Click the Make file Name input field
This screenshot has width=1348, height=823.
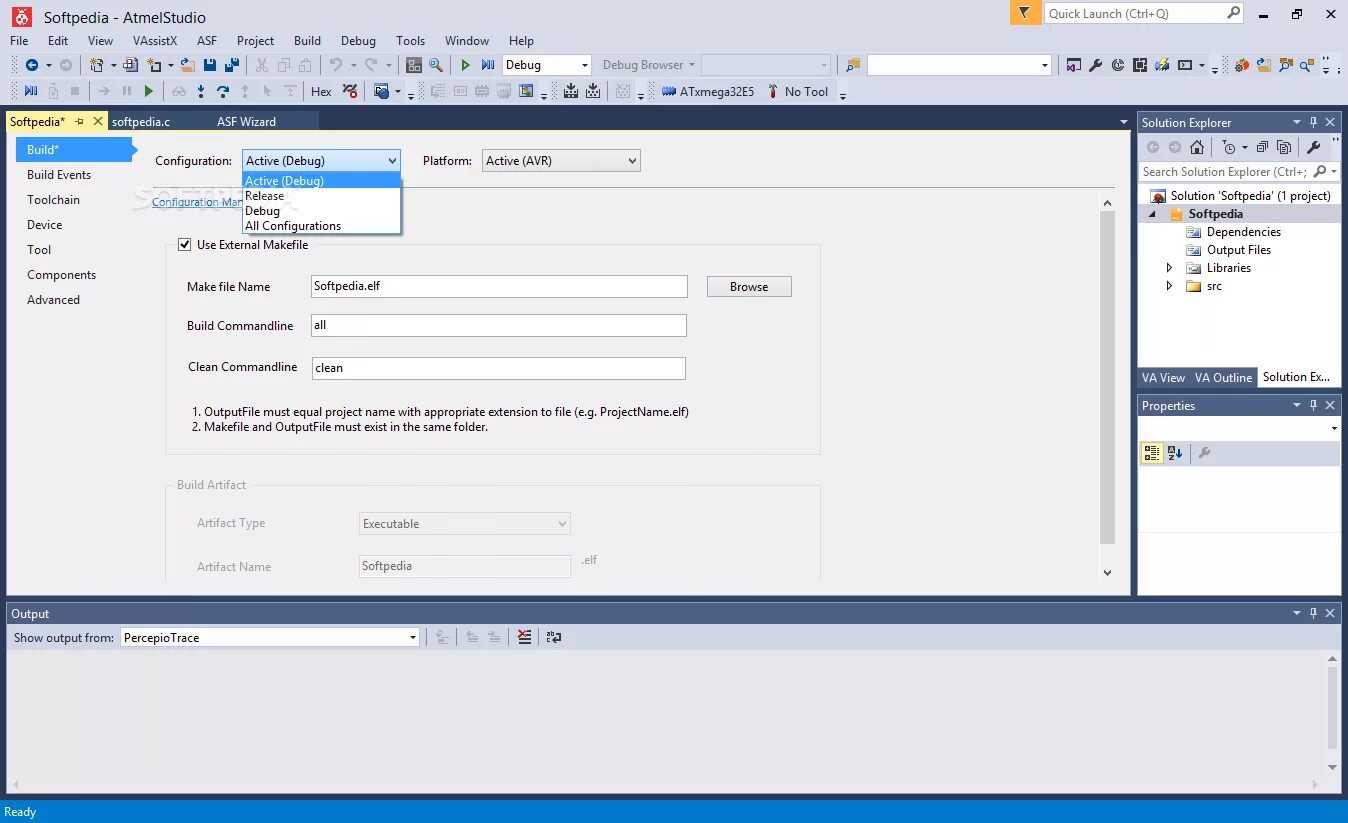499,286
